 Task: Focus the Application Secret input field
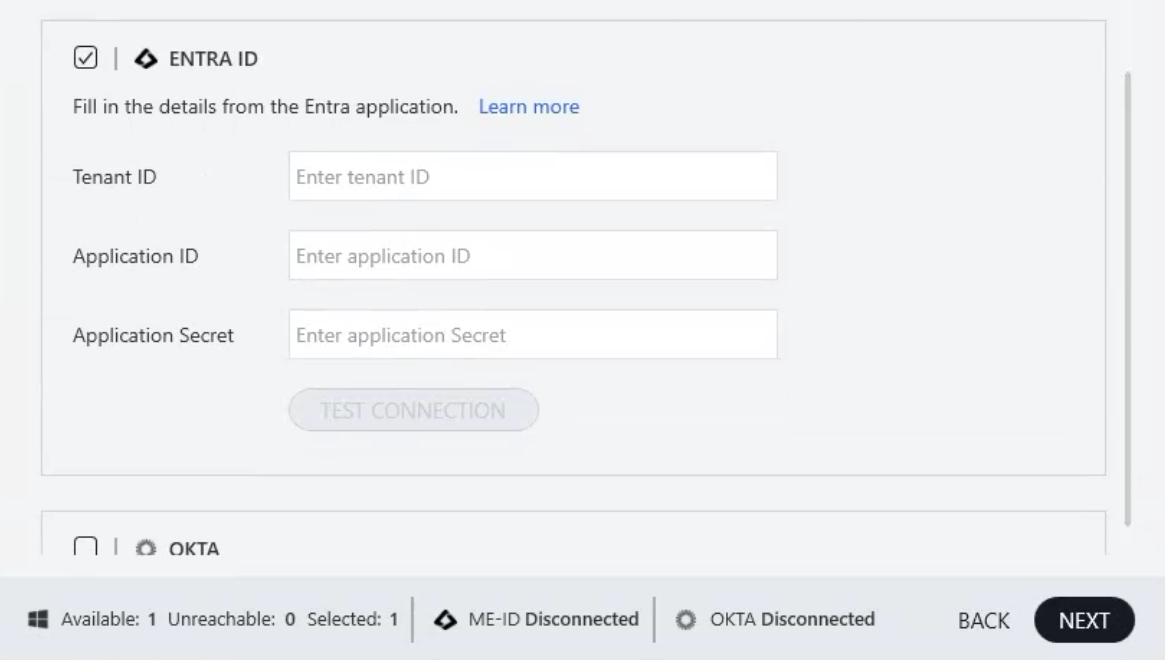click(x=533, y=334)
